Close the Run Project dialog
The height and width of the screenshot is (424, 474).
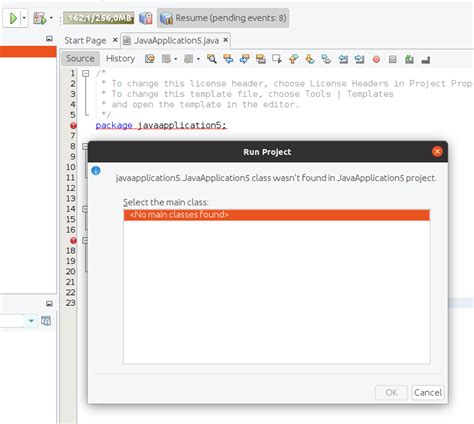coord(437,152)
